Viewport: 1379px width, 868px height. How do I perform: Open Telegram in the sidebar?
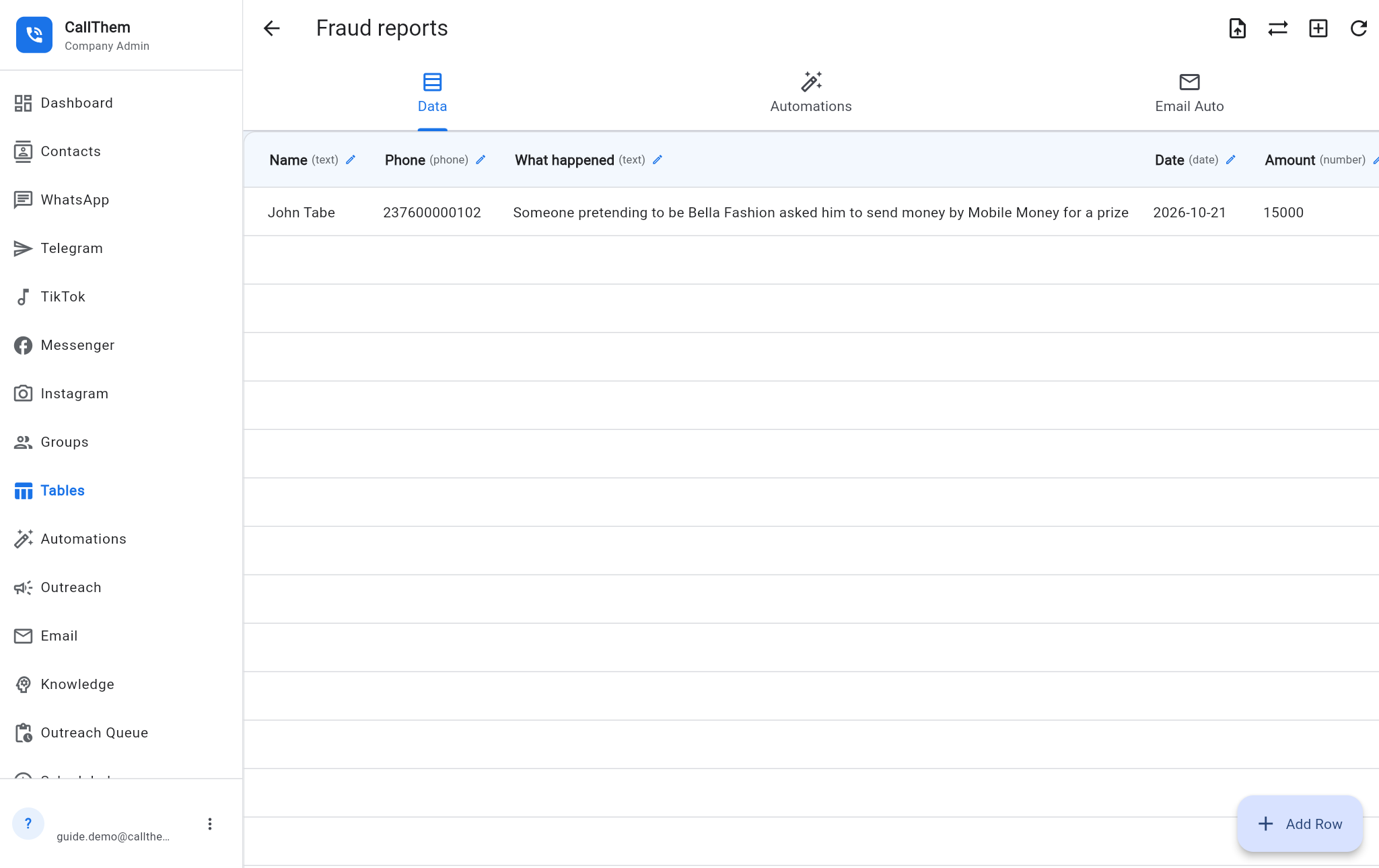click(121, 248)
